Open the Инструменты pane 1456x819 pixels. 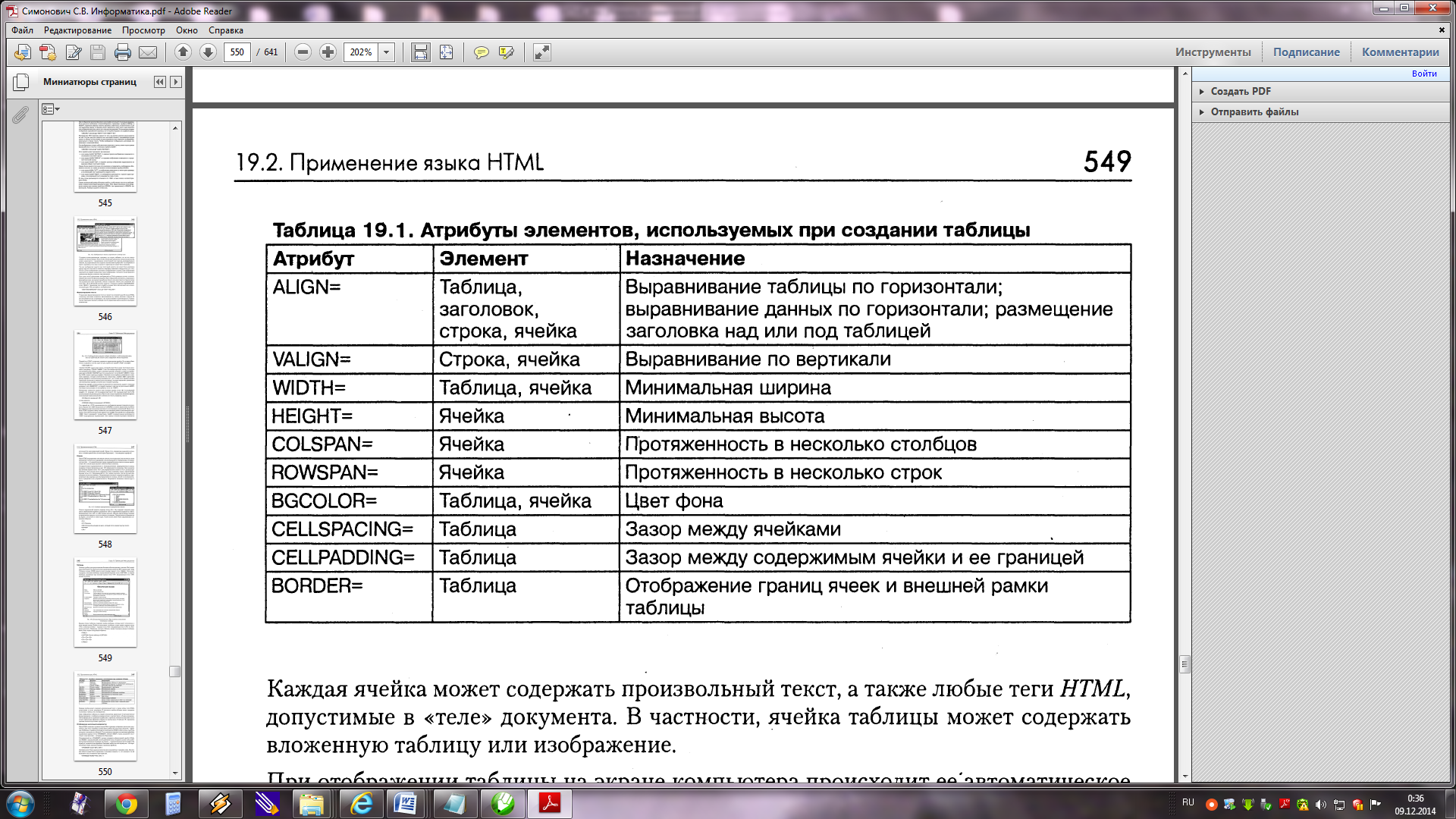[x=1213, y=52]
